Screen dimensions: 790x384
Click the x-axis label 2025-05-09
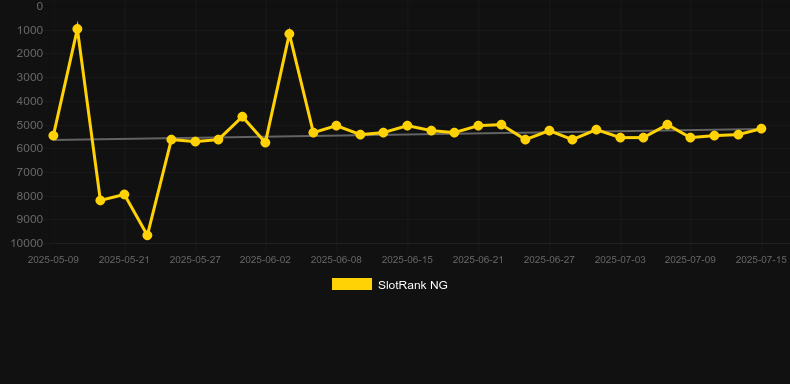(x=53, y=260)
